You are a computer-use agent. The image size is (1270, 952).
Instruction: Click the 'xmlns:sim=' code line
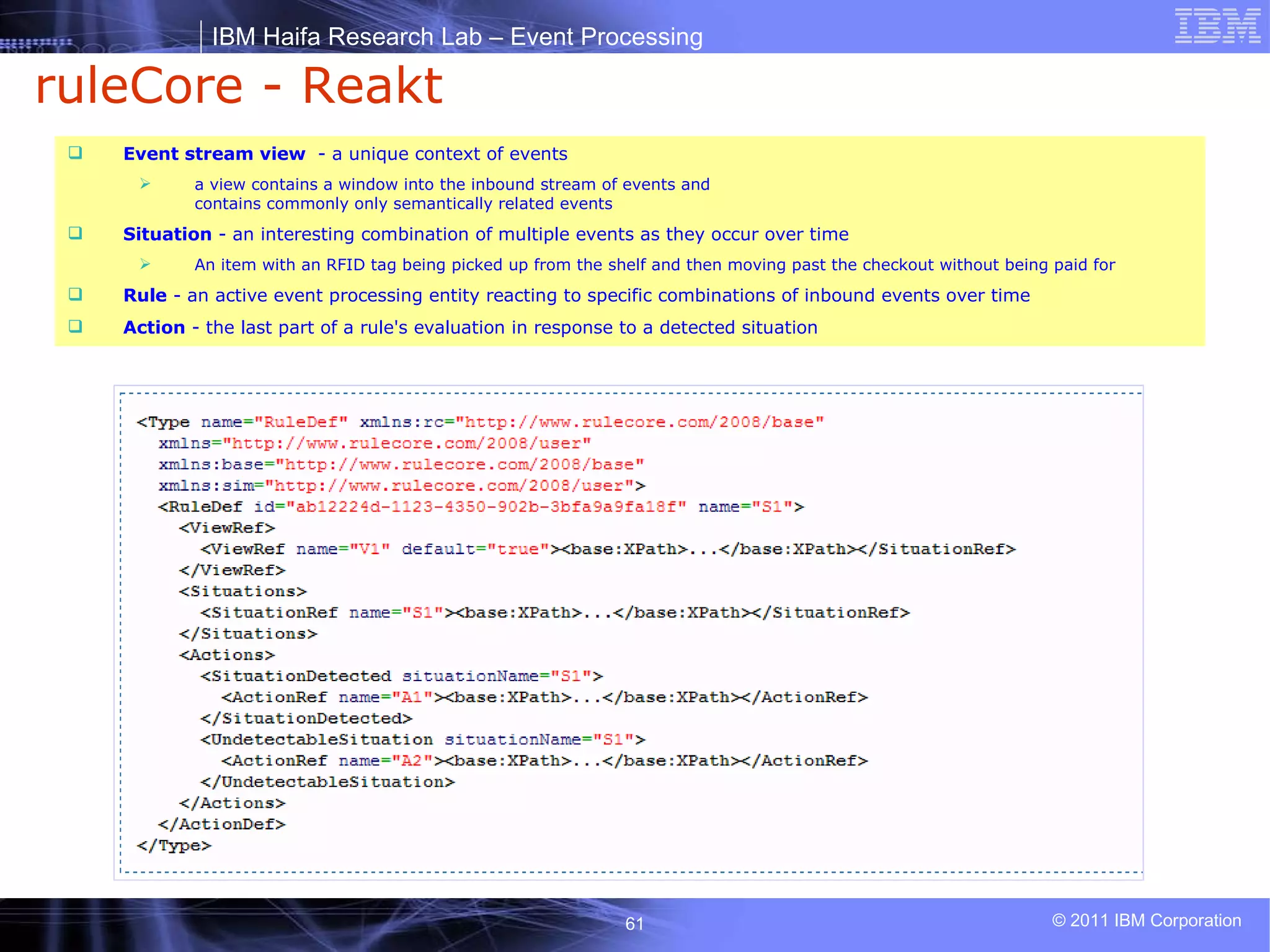point(402,486)
